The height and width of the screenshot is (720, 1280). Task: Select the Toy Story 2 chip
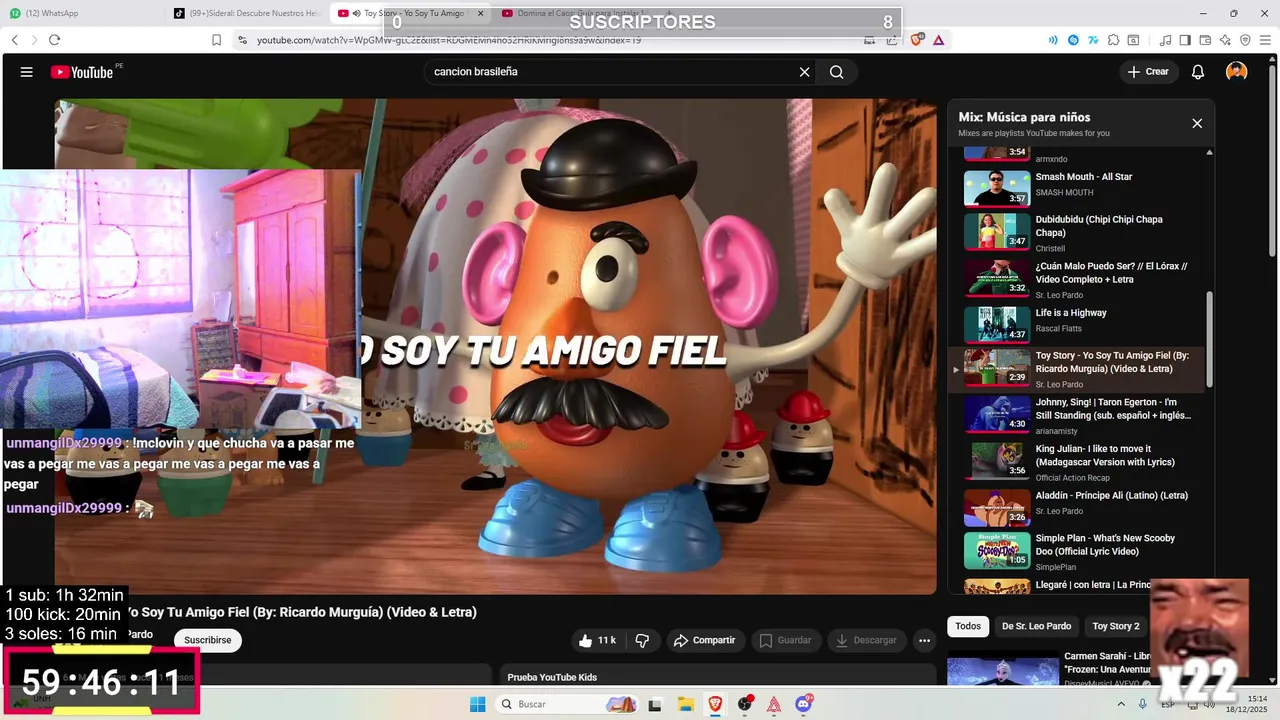point(1115,626)
